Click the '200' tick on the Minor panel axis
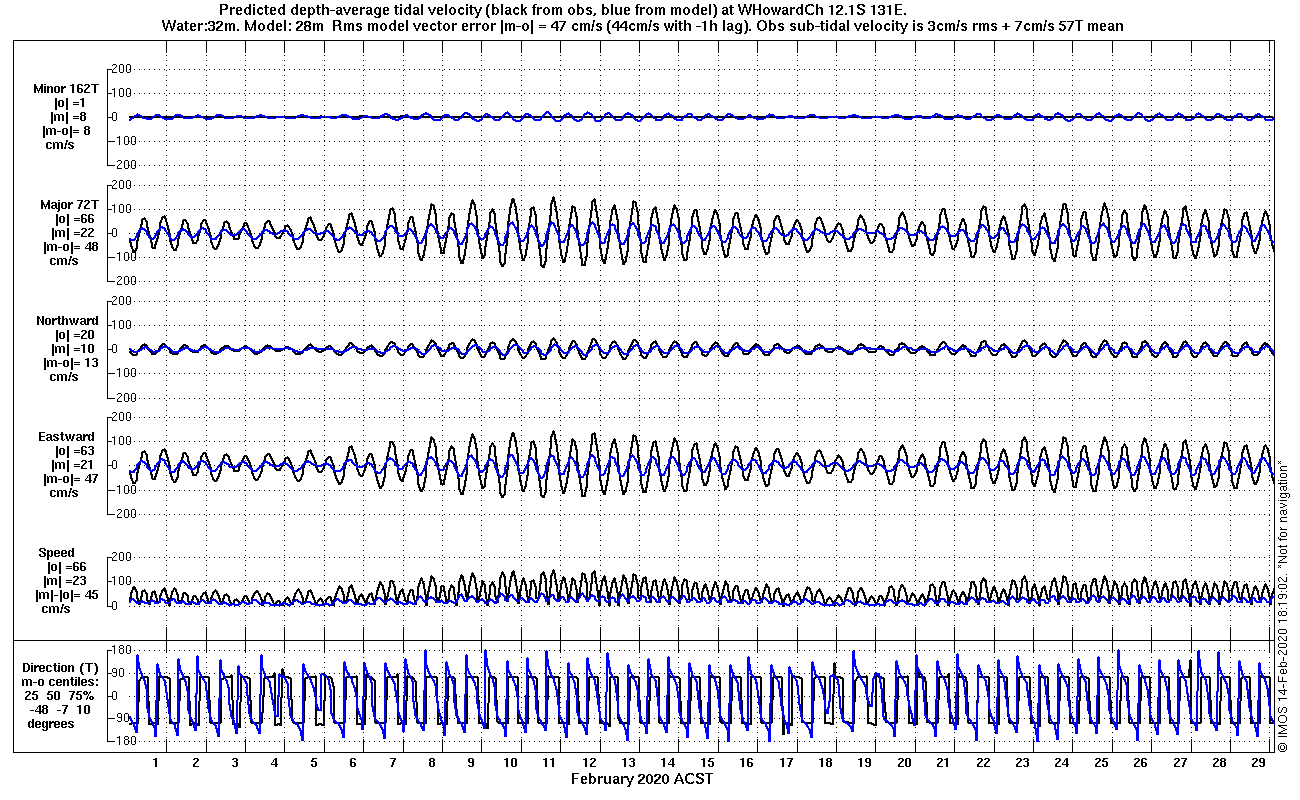 [x=121, y=69]
